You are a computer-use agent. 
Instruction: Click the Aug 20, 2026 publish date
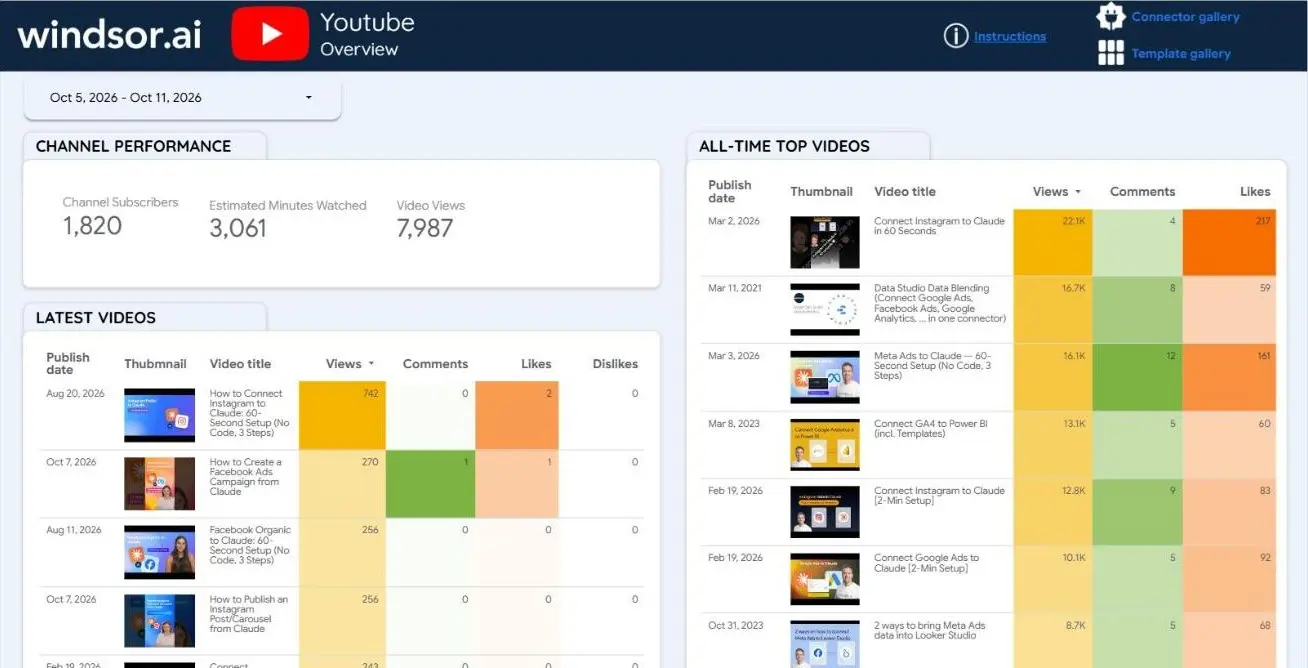pos(75,394)
